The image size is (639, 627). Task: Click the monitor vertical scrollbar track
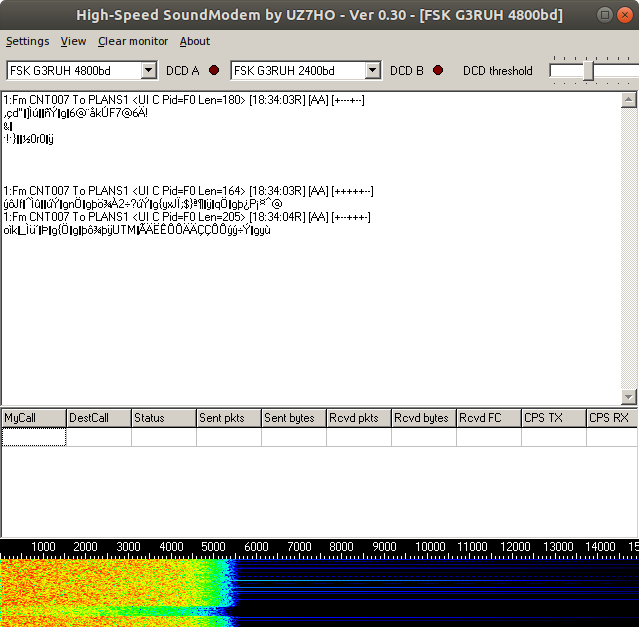pyautogui.click(x=628, y=249)
